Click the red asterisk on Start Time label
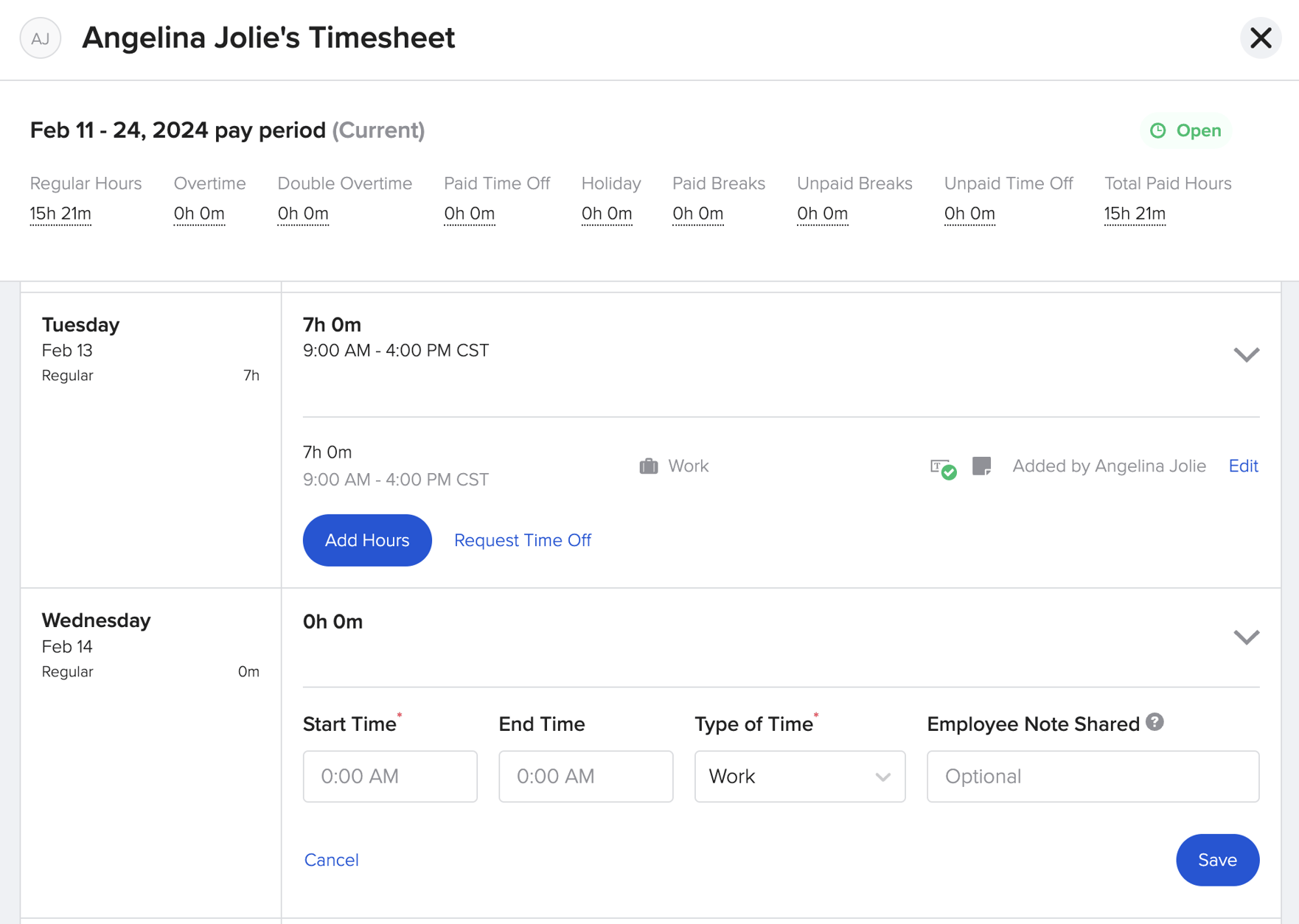Image resolution: width=1299 pixels, height=924 pixels. point(399,715)
